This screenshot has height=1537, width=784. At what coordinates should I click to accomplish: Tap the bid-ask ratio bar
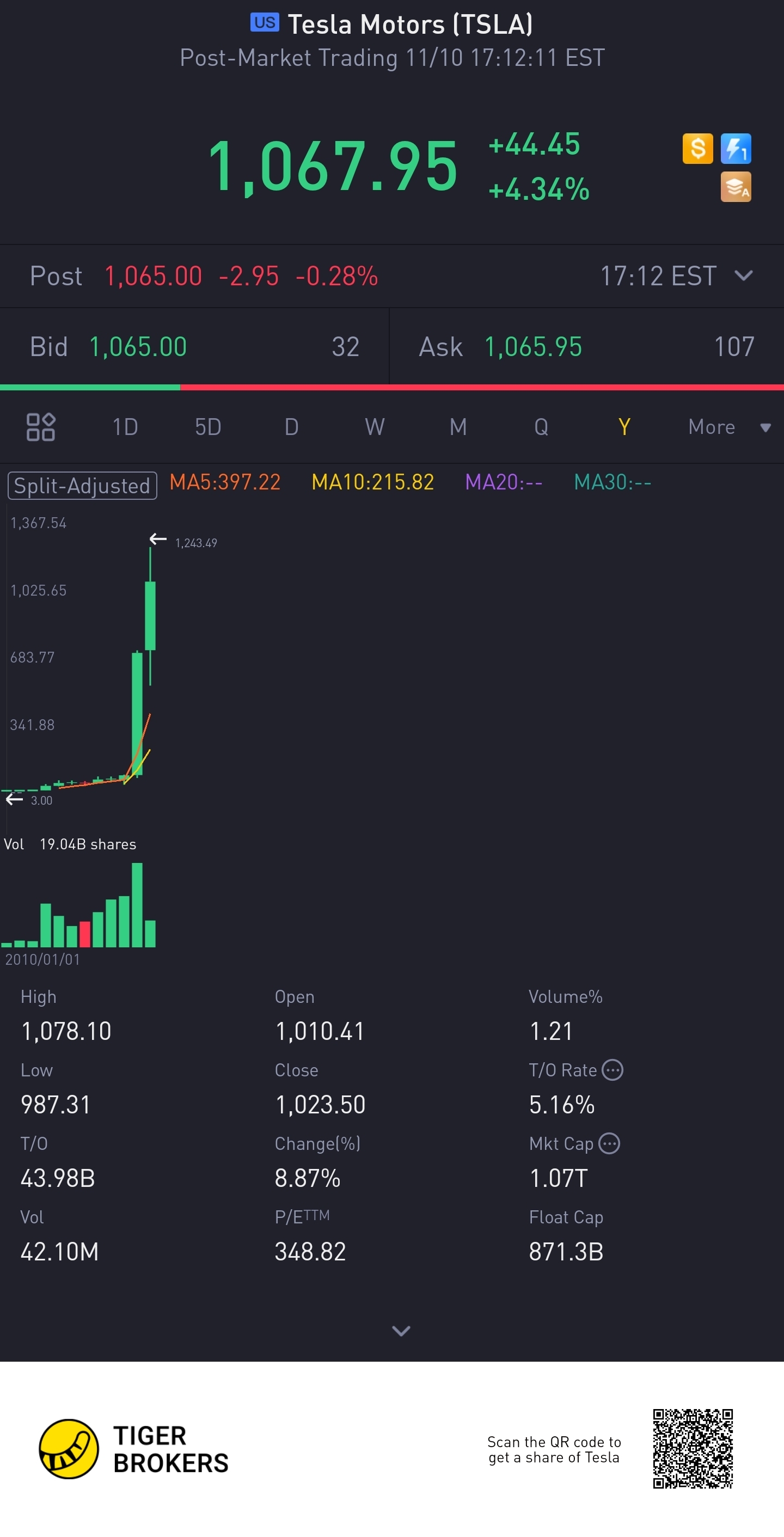tap(392, 387)
